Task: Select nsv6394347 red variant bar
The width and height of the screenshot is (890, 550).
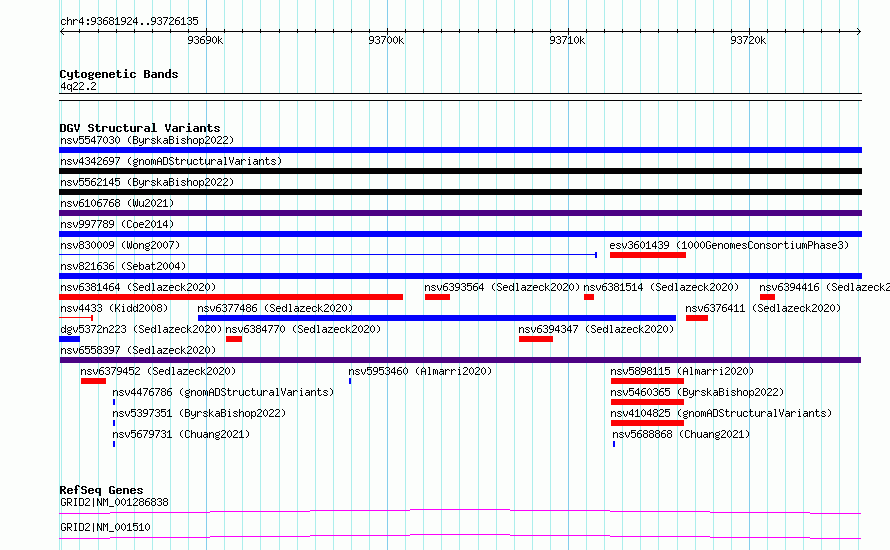Action: point(536,339)
